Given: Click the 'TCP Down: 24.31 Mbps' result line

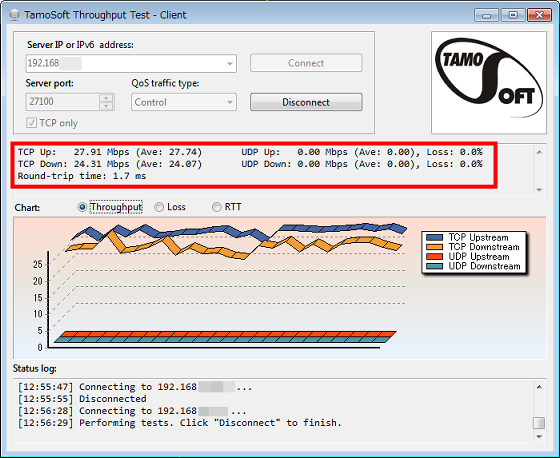Looking at the screenshot, I should coord(110,164).
